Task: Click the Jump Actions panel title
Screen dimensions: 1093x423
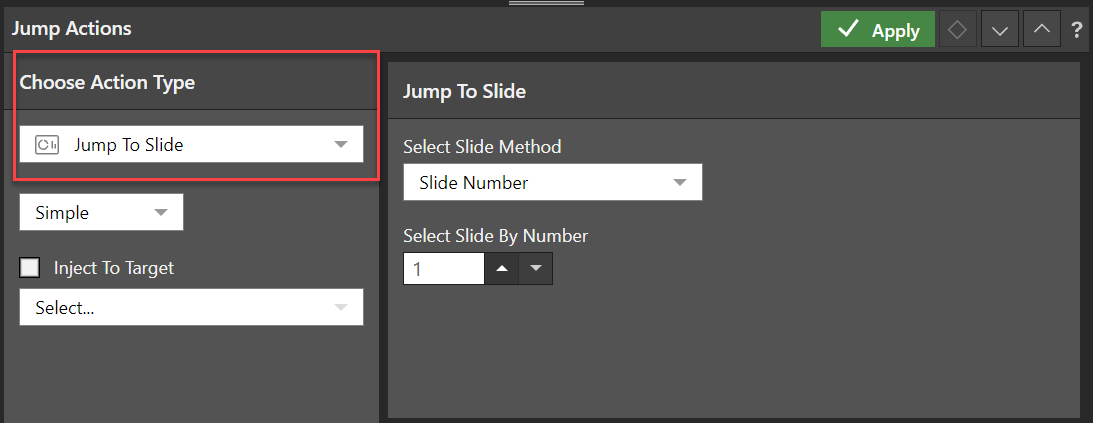Action: pyautogui.click(x=71, y=30)
